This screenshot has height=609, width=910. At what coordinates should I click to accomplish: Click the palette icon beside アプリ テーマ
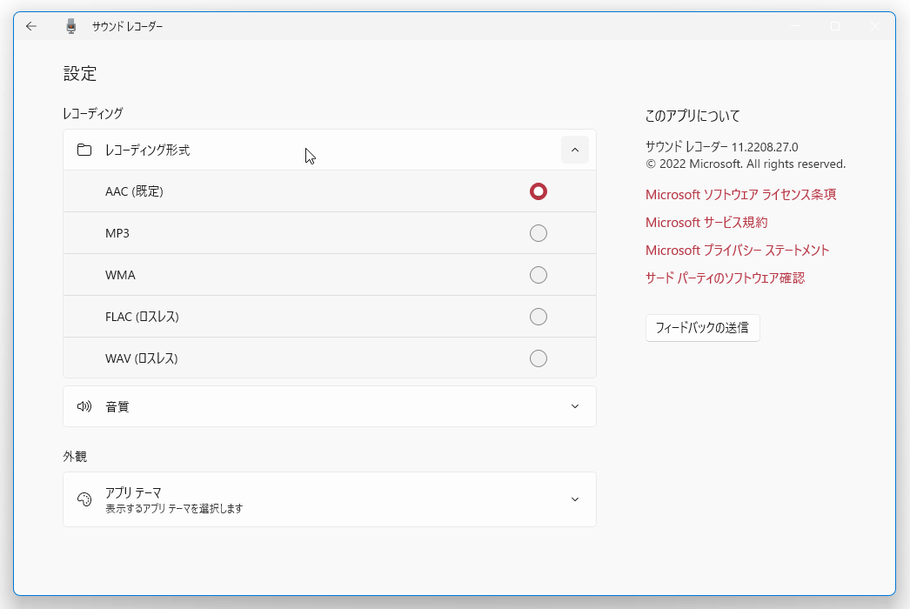coord(84,499)
